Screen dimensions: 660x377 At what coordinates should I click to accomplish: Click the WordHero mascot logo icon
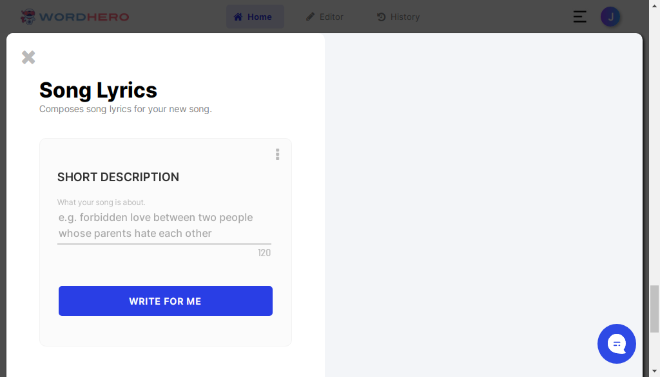(28, 17)
